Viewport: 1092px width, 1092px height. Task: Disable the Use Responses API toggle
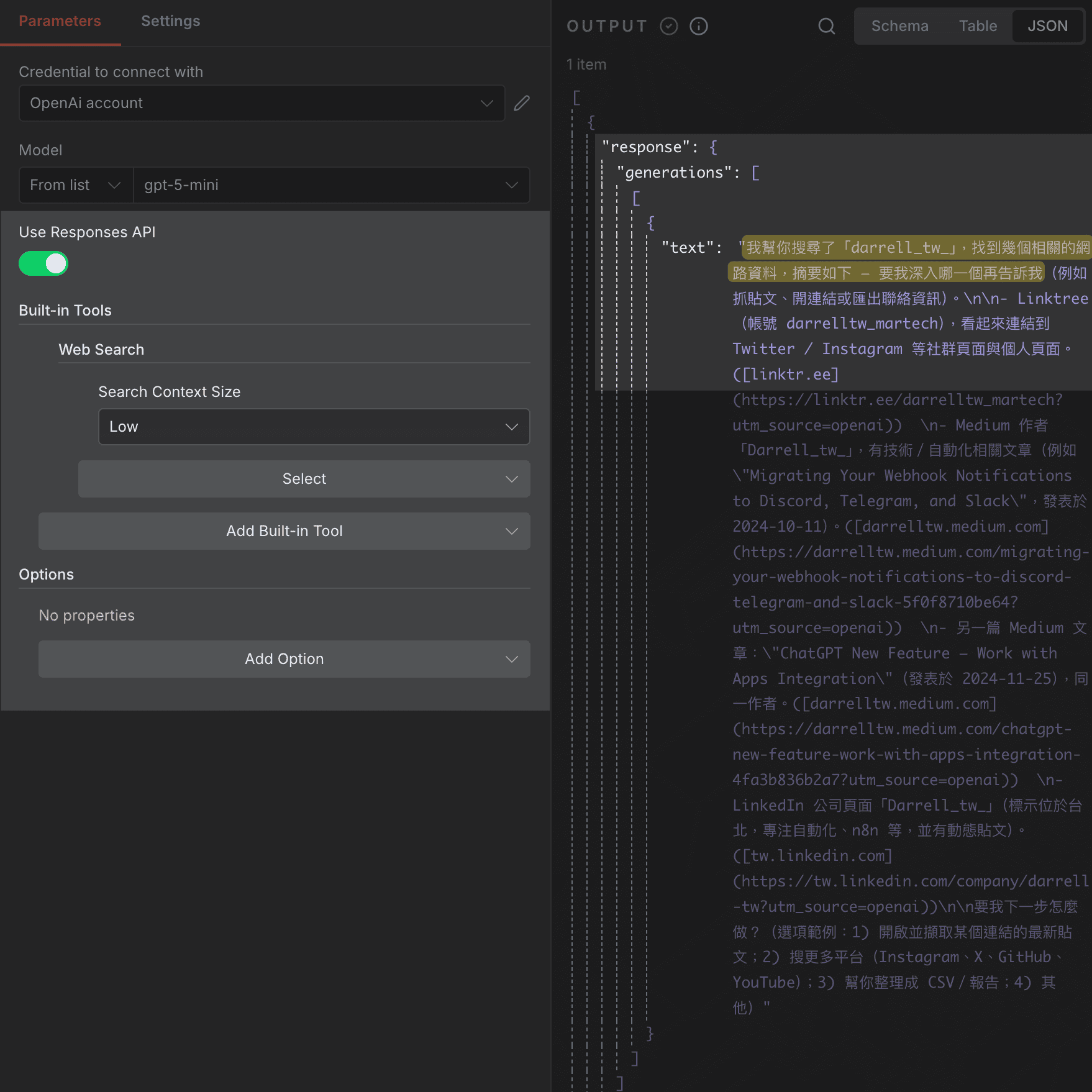[43, 263]
